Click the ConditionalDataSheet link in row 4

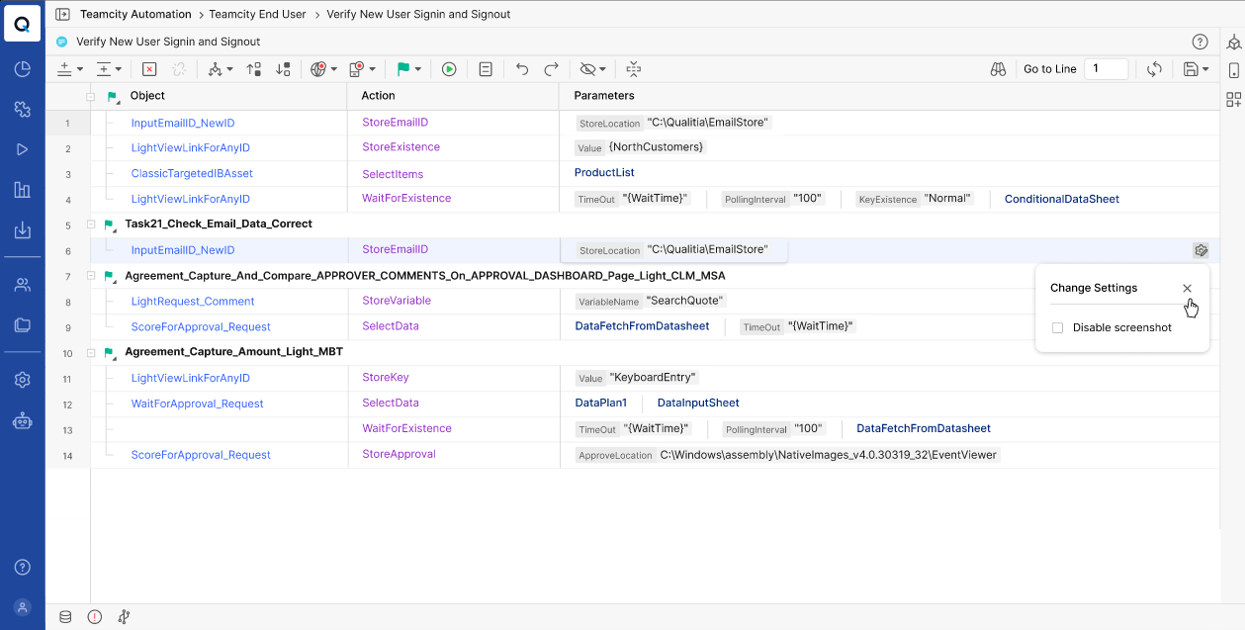tap(1061, 199)
